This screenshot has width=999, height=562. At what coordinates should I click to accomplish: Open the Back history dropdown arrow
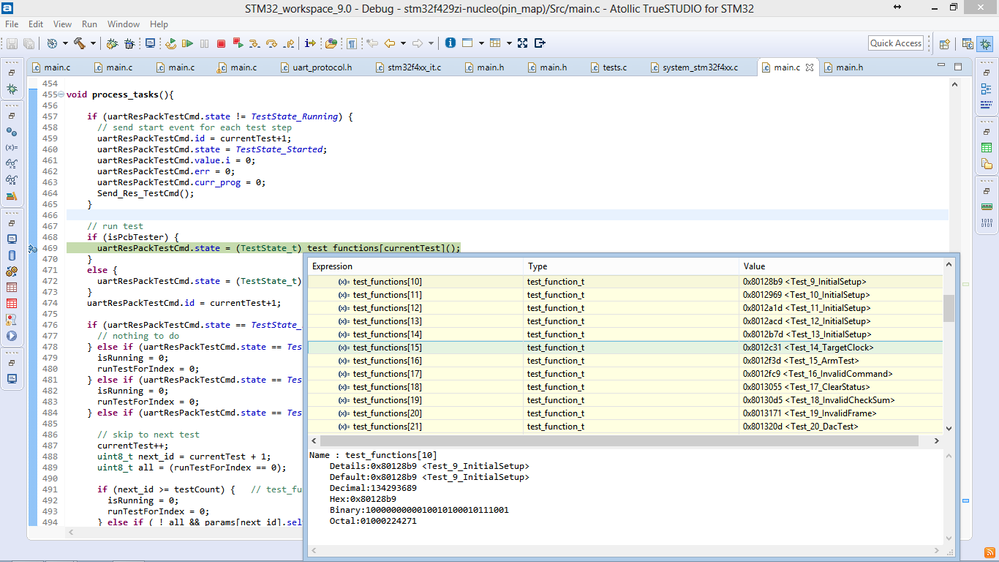(x=403, y=43)
